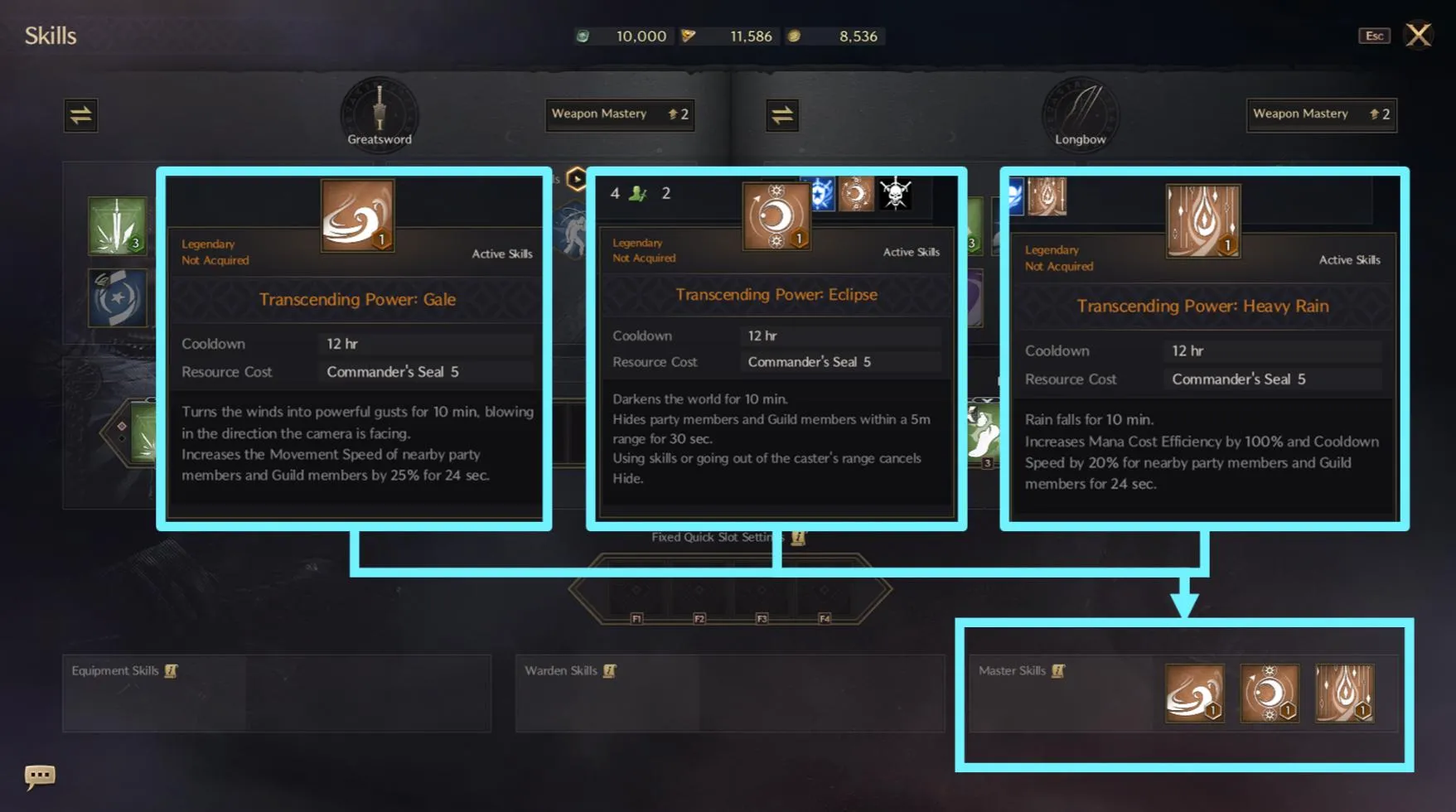Click the Esc key button

(x=1374, y=36)
